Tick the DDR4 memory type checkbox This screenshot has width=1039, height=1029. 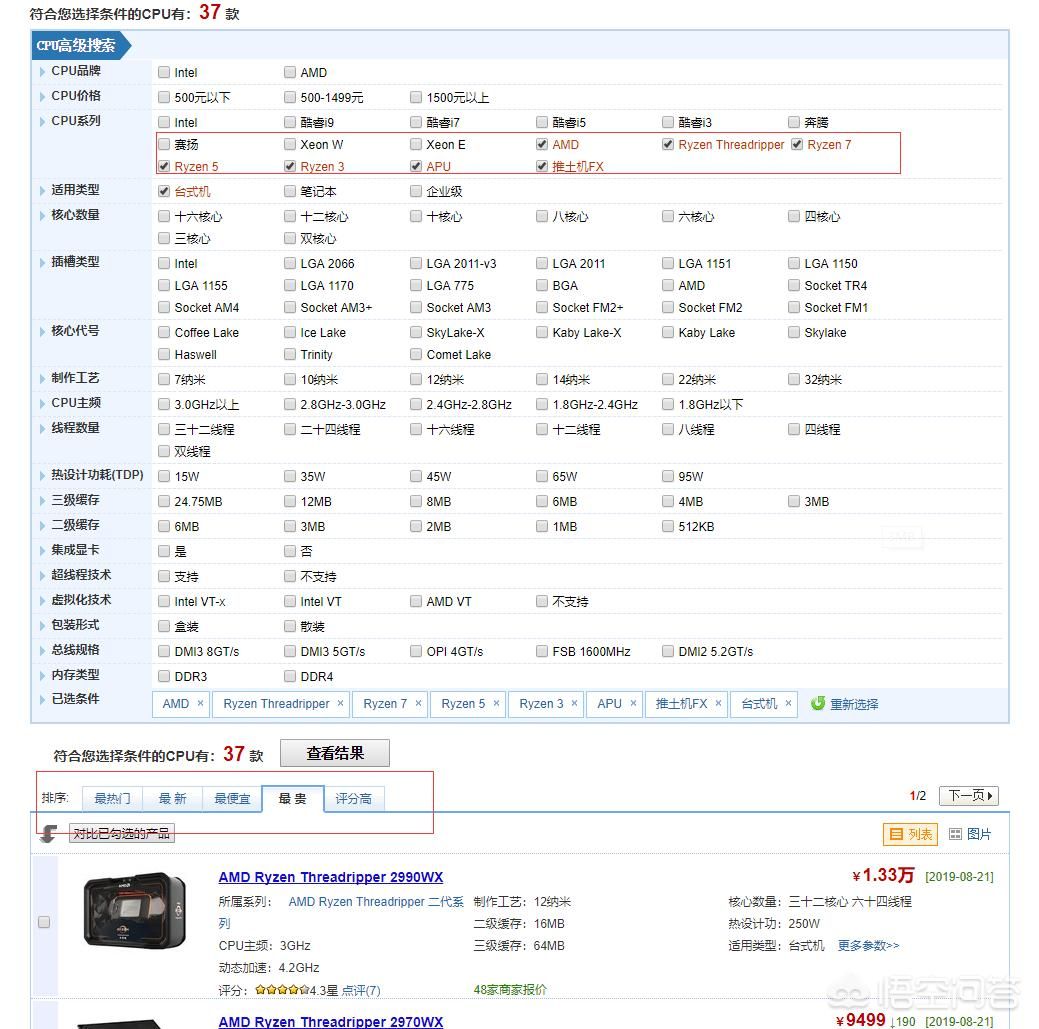(x=290, y=676)
